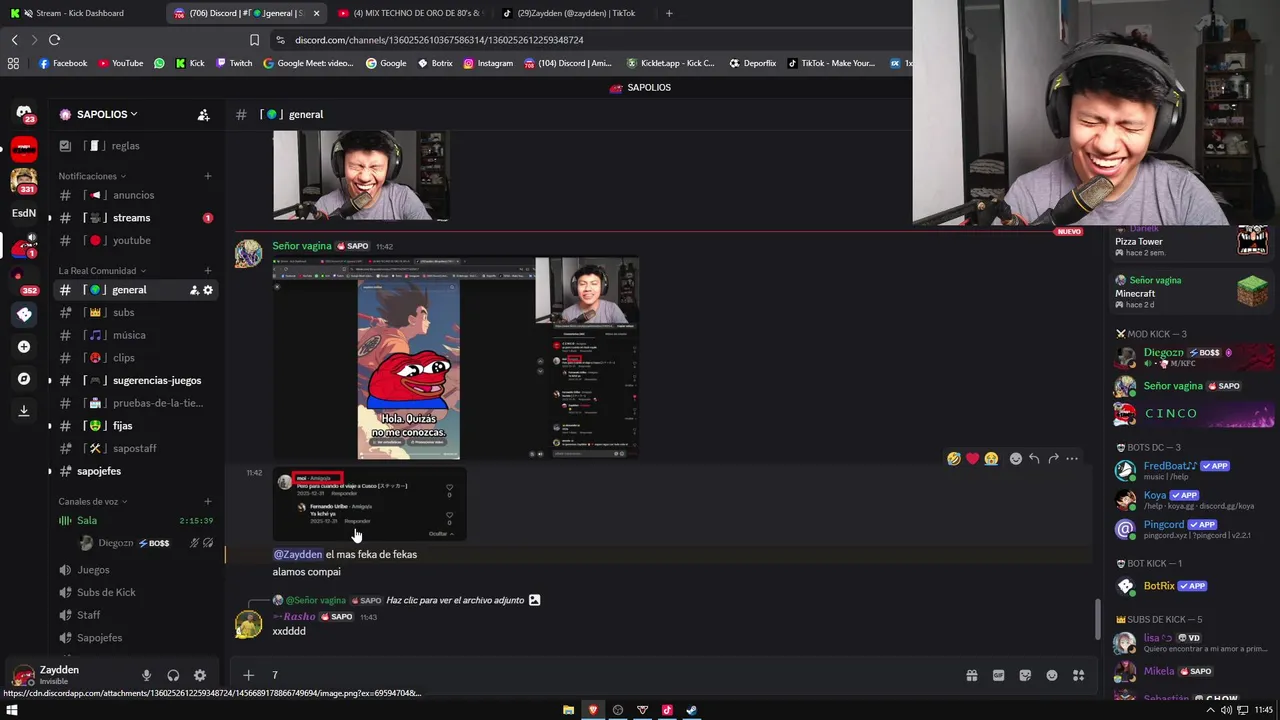
Task: Open the streams channel
Action: click(132, 218)
